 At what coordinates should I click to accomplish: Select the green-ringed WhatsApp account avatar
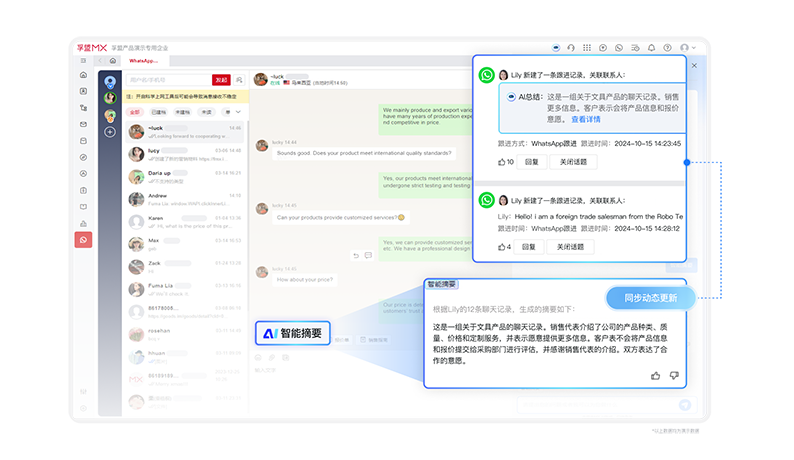110,98
